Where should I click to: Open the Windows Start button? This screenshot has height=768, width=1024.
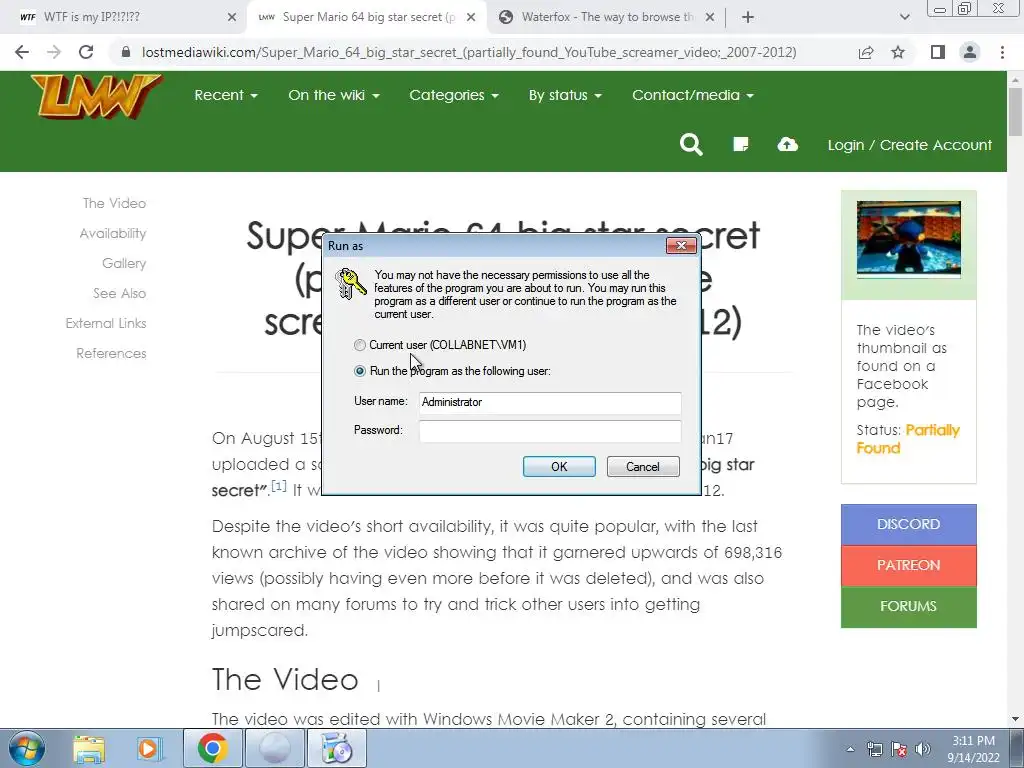click(27, 748)
